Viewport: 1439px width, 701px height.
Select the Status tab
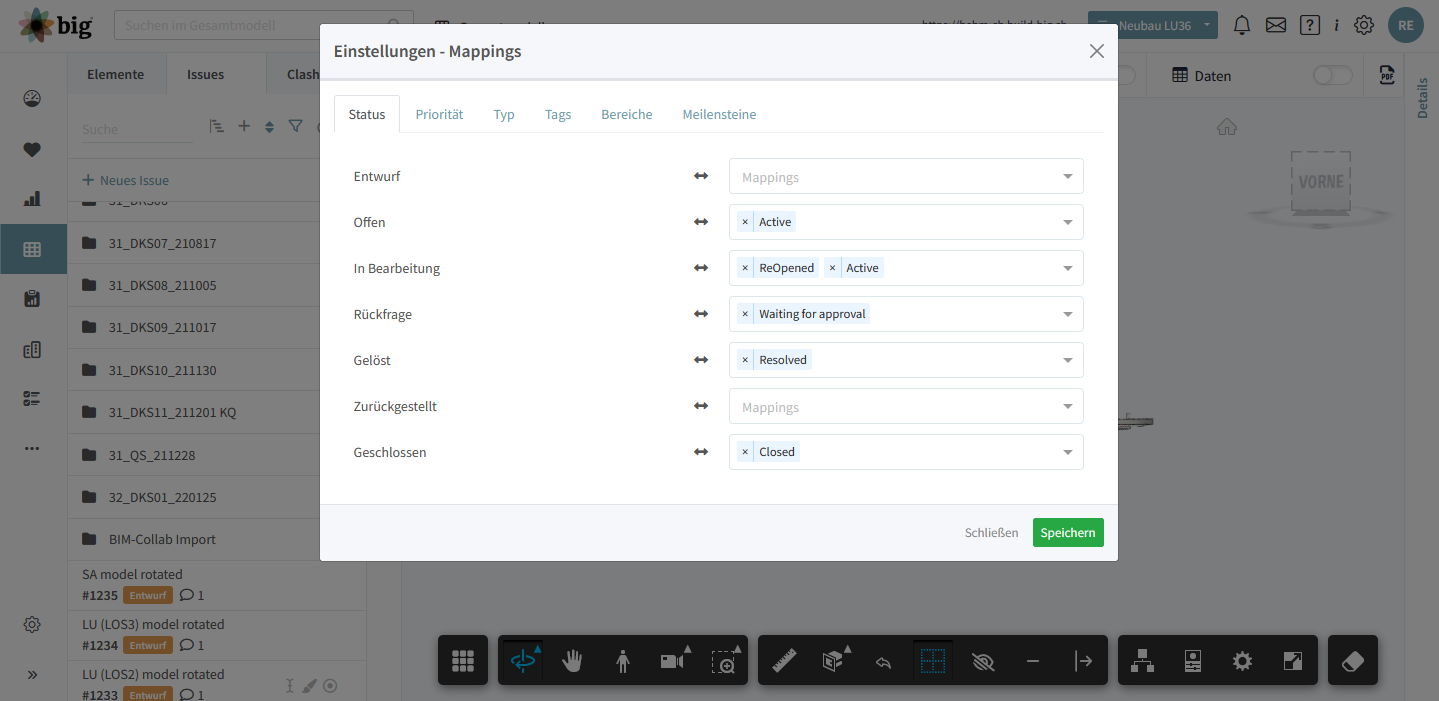point(367,114)
